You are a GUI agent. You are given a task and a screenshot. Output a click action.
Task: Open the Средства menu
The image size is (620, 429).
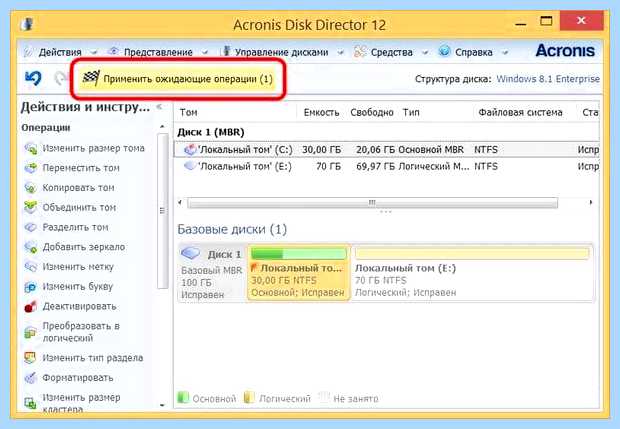[x=391, y=52]
